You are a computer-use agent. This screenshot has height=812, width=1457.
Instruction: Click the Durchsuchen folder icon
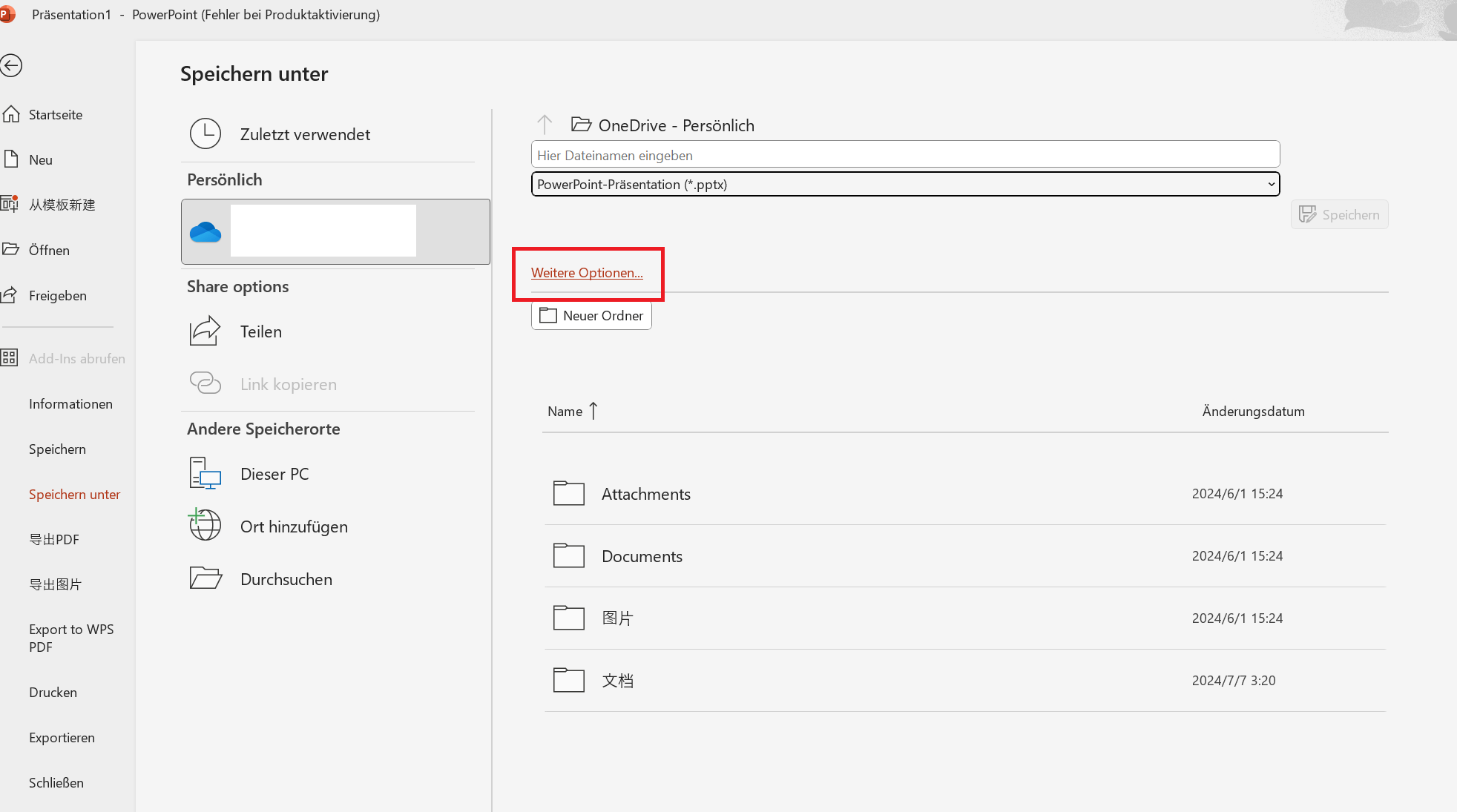pyautogui.click(x=205, y=578)
